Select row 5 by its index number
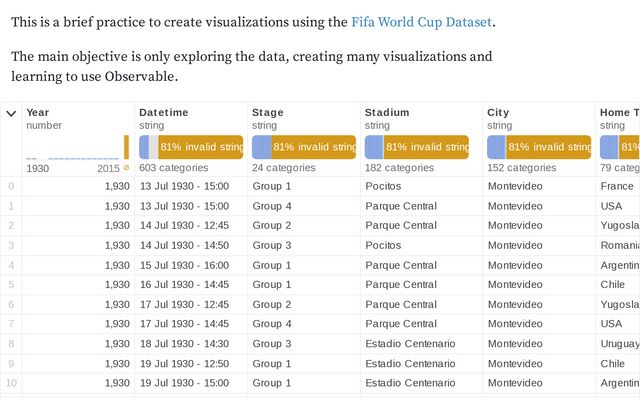 coord(11,284)
